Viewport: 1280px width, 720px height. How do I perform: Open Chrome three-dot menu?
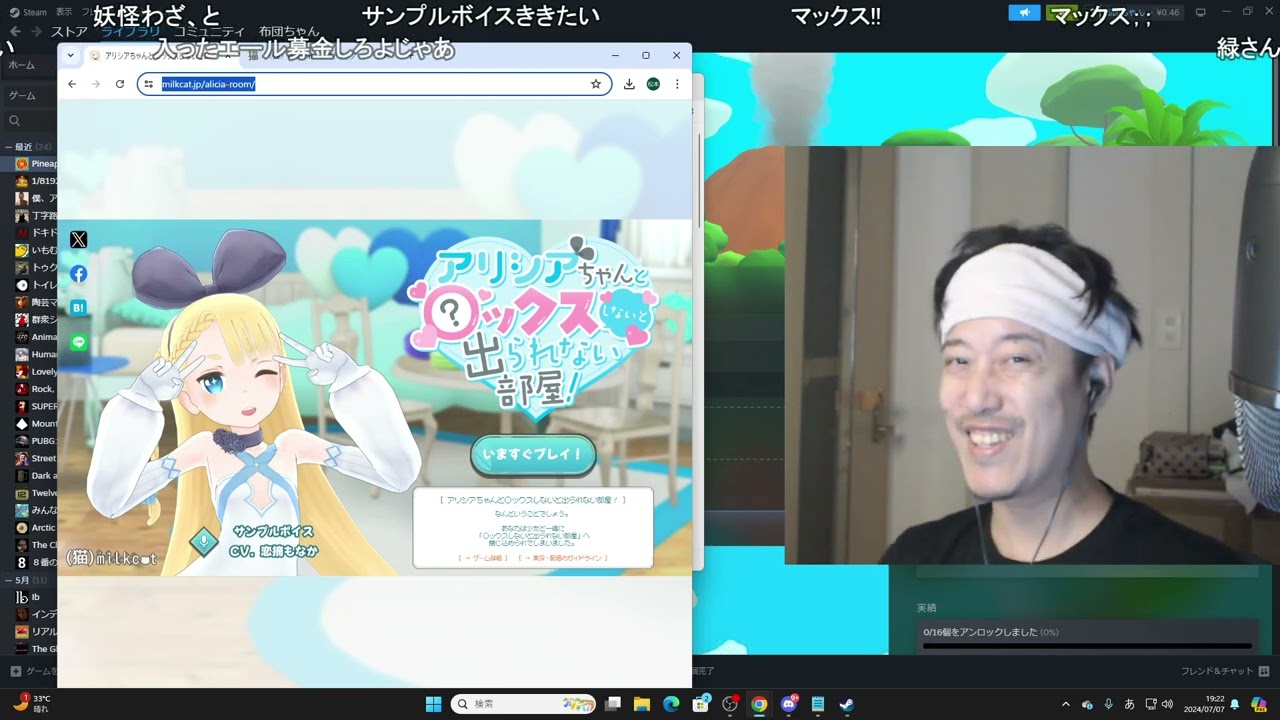pos(677,84)
